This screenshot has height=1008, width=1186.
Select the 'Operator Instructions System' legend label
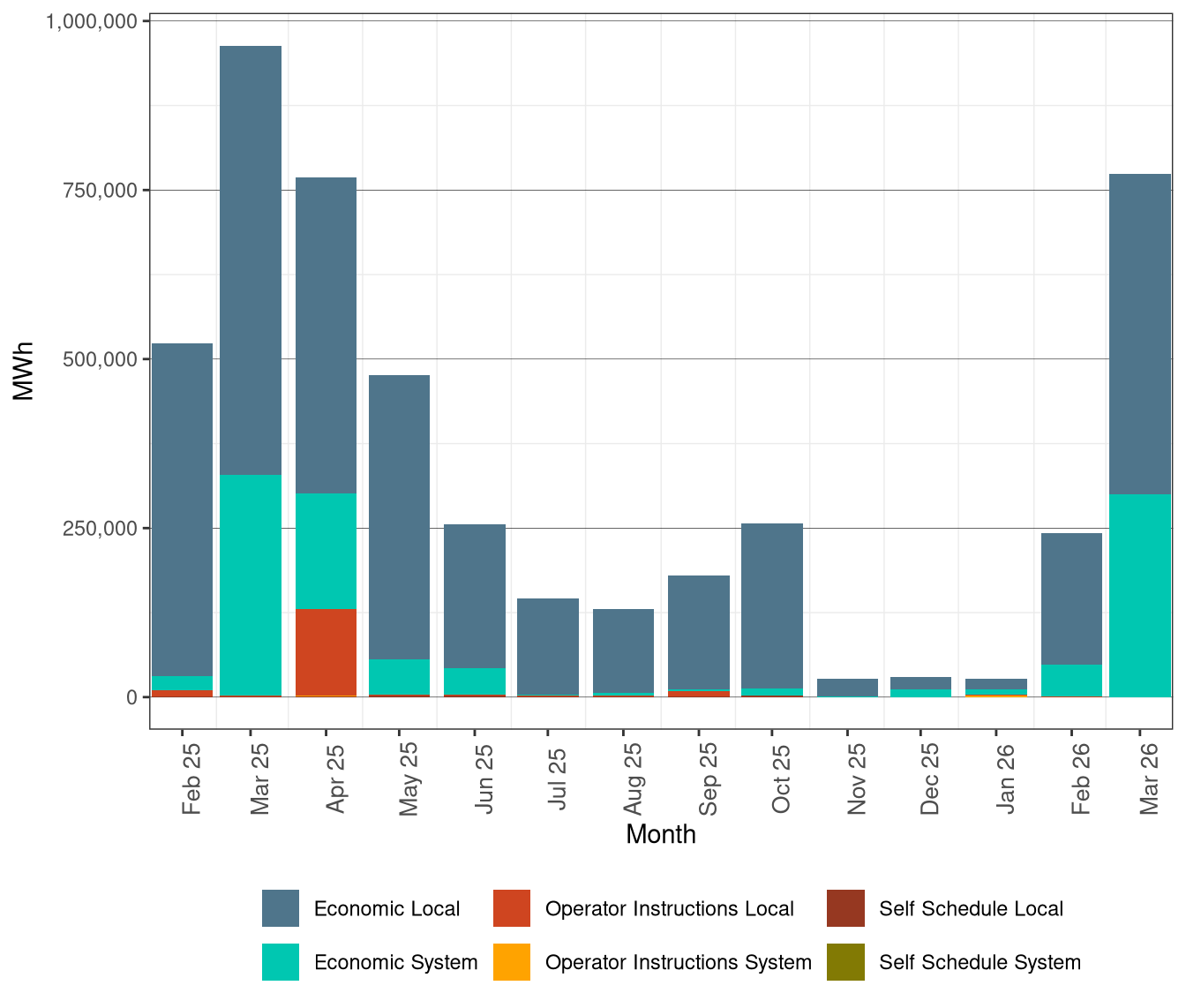(678, 963)
